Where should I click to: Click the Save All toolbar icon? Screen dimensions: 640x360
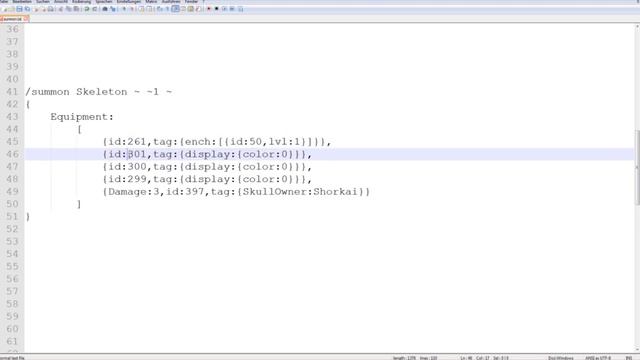(27, 9)
